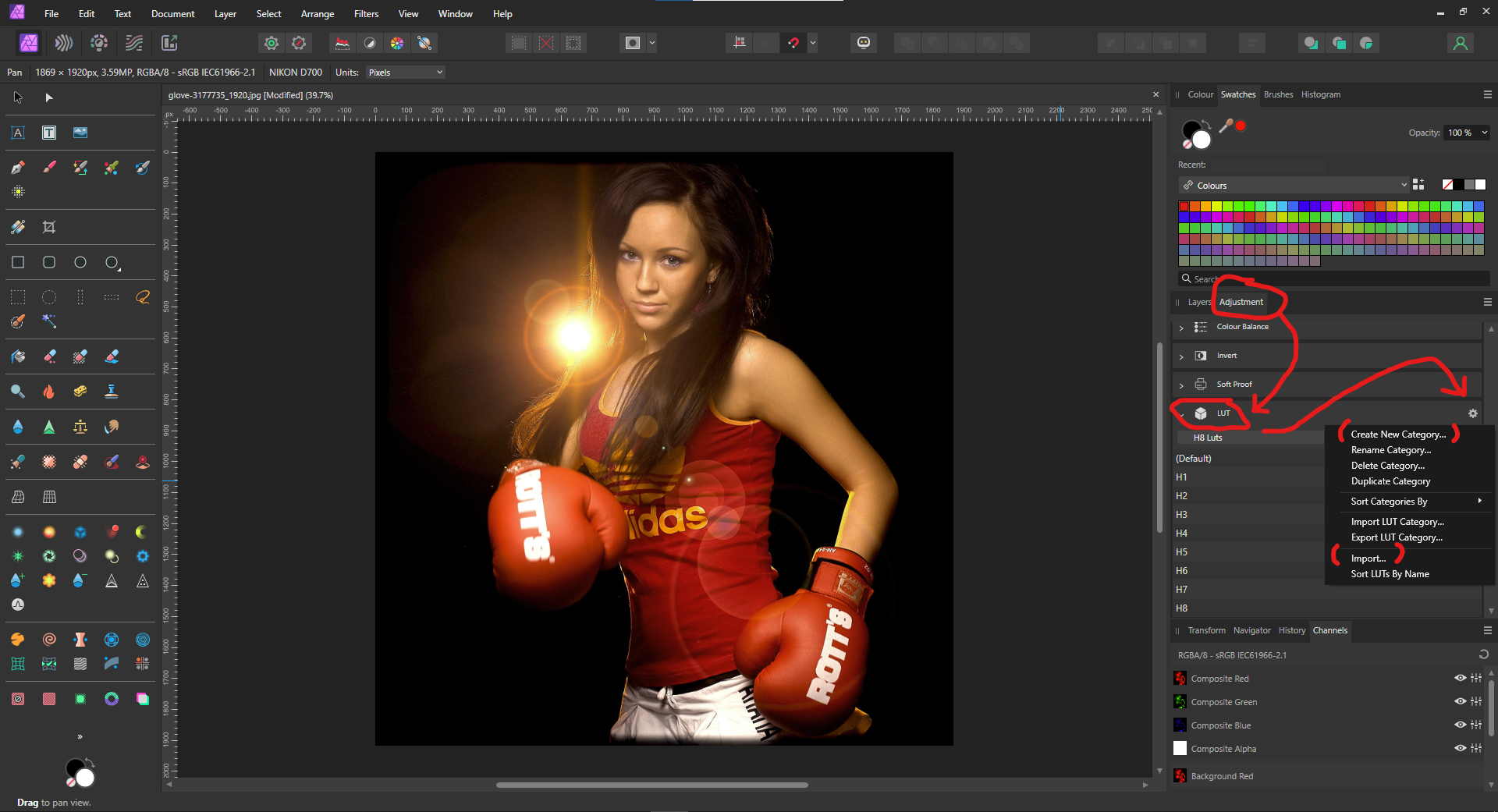The width and height of the screenshot is (1498, 812).
Task: Switch to the Liquify Persona icon
Action: [64, 43]
